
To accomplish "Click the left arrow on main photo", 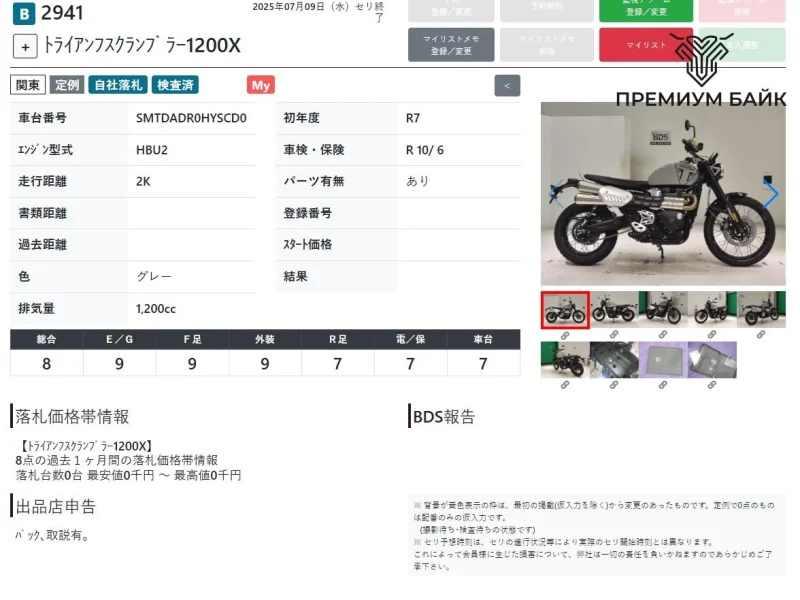I will pos(553,194).
